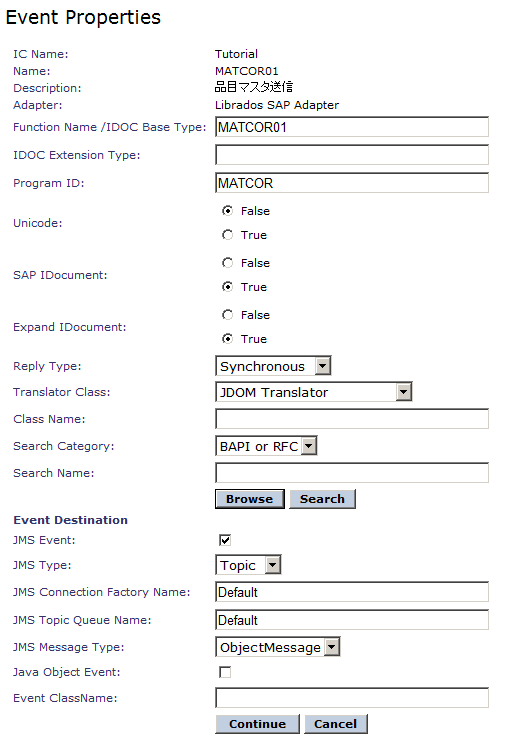Open the Search Category dropdown
The height and width of the screenshot is (752, 507).
(266, 446)
